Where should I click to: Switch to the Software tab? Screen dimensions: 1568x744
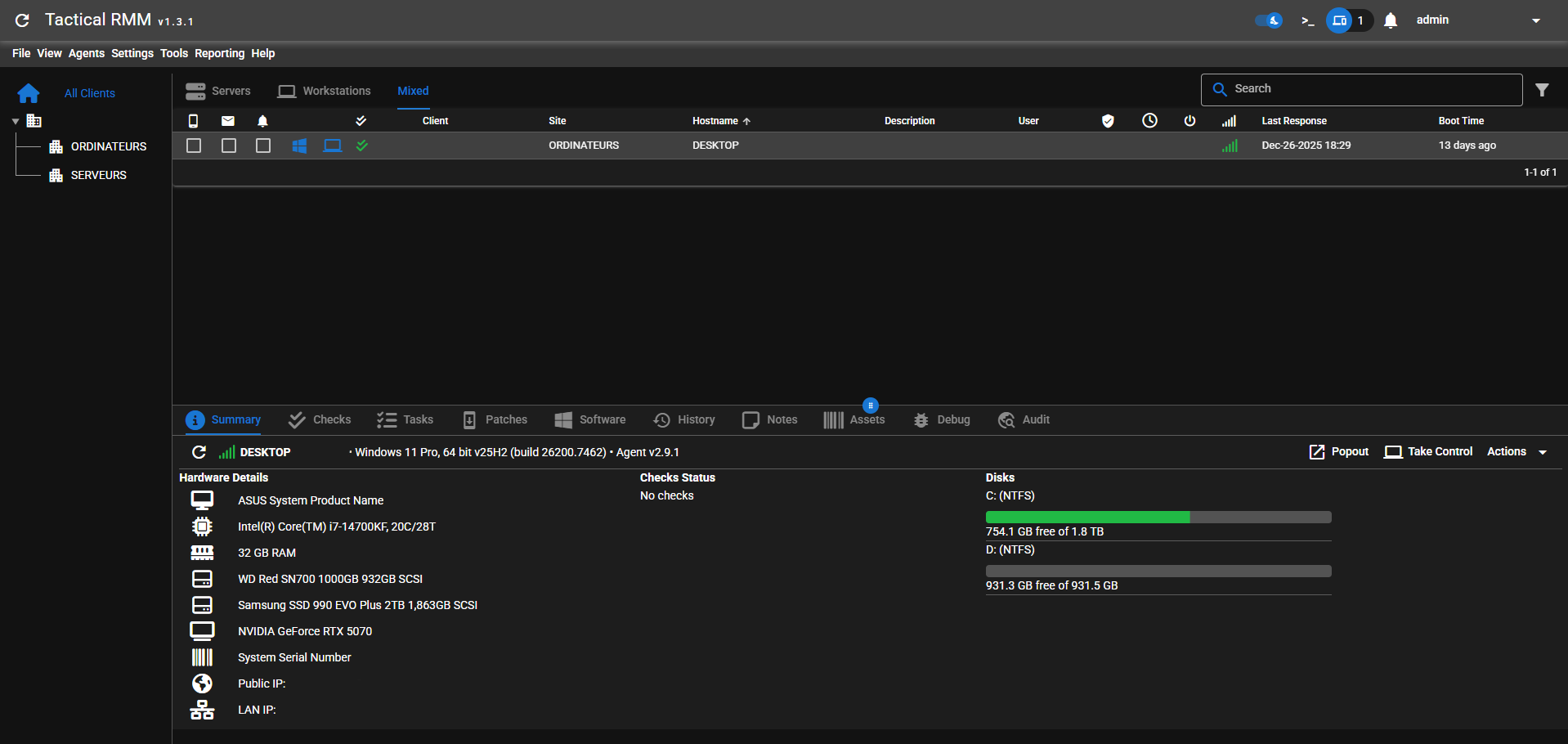coord(590,419)
